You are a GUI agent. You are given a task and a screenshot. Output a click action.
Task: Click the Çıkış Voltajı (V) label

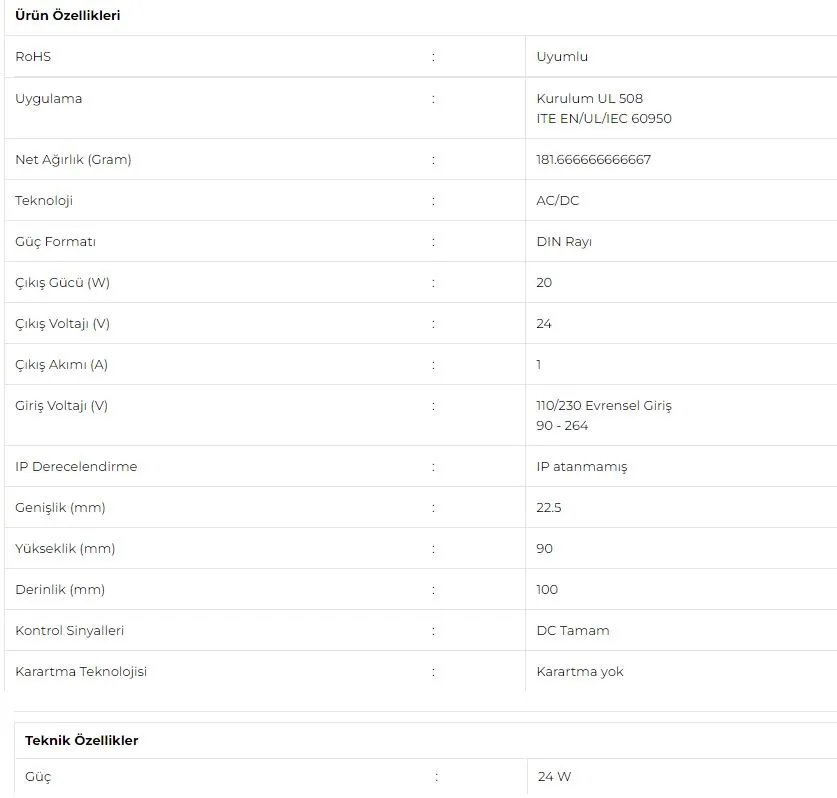62,324
